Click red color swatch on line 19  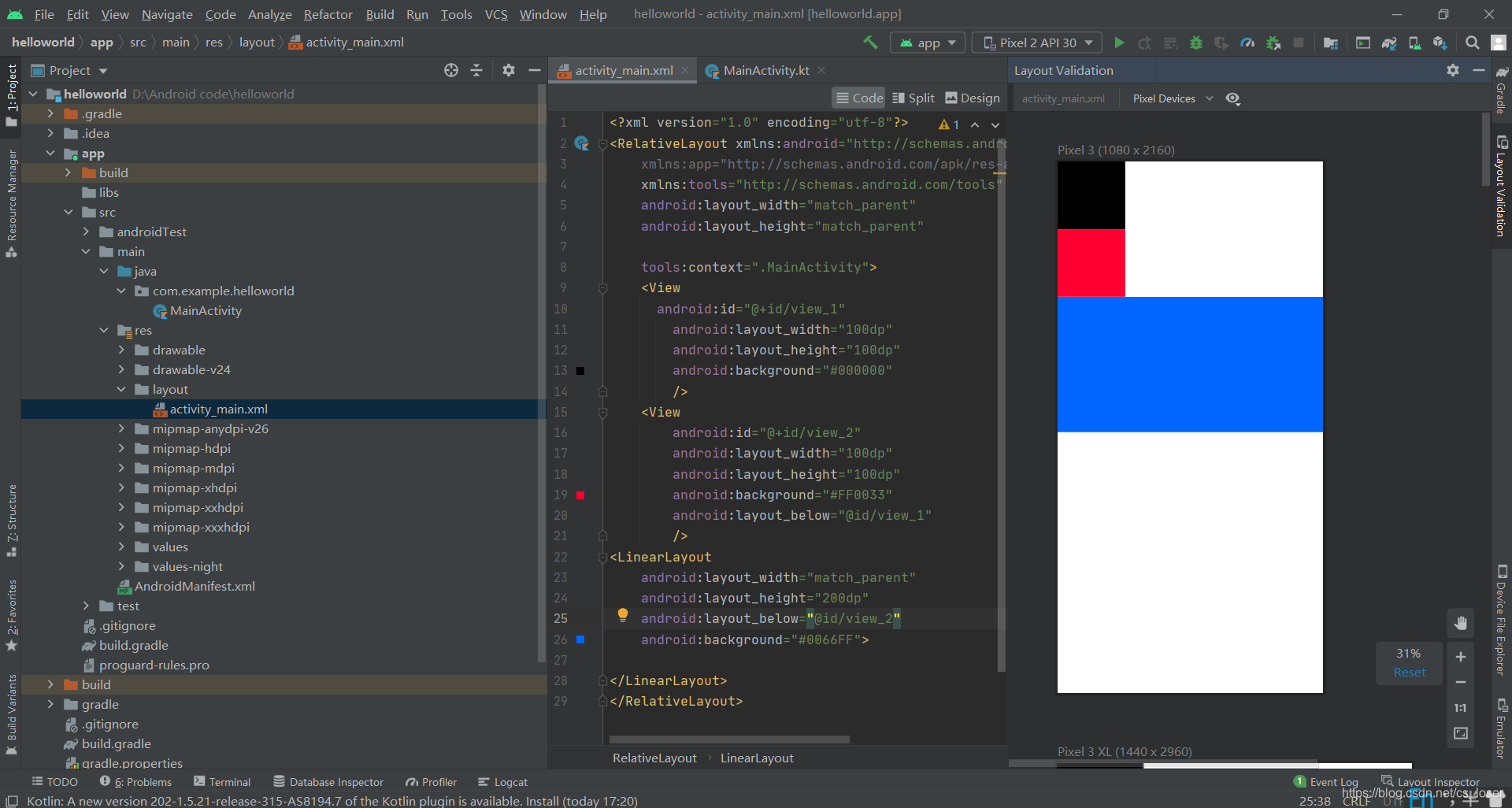click(580, 495)
